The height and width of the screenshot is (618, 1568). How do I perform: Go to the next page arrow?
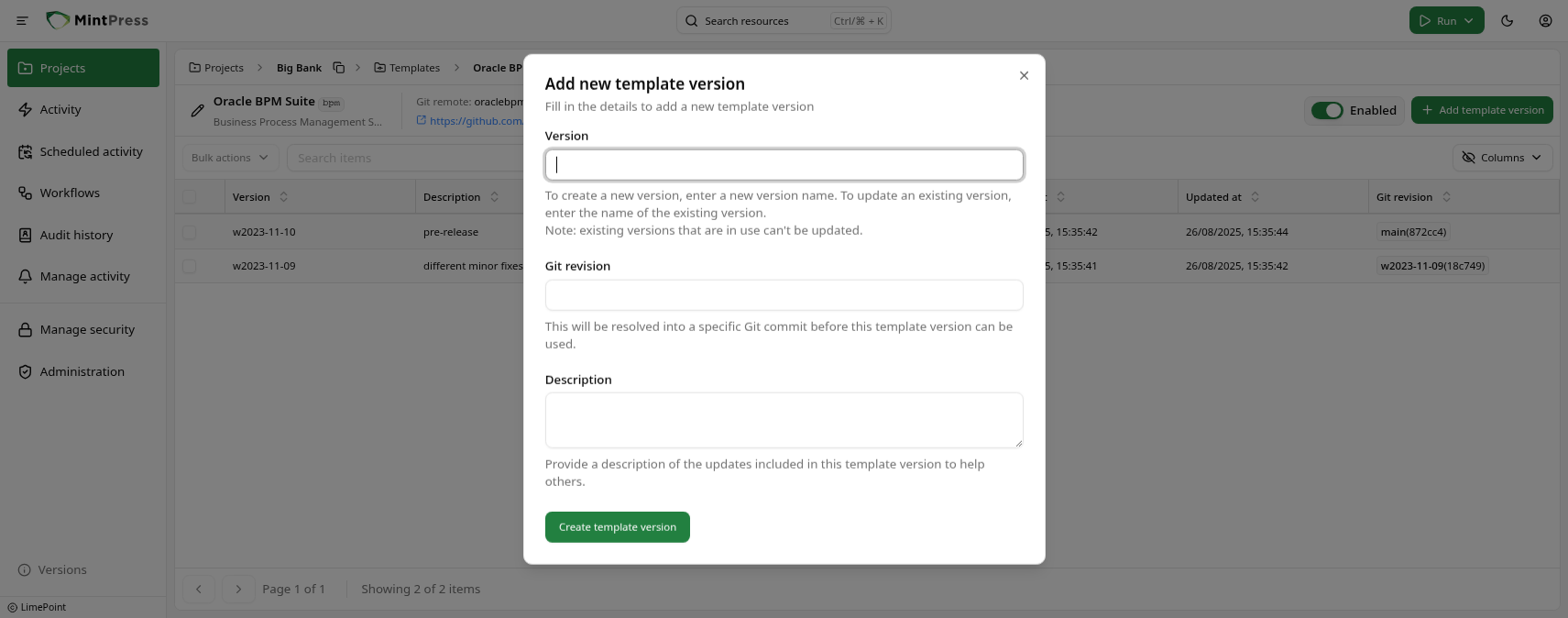tap(238, 589)
